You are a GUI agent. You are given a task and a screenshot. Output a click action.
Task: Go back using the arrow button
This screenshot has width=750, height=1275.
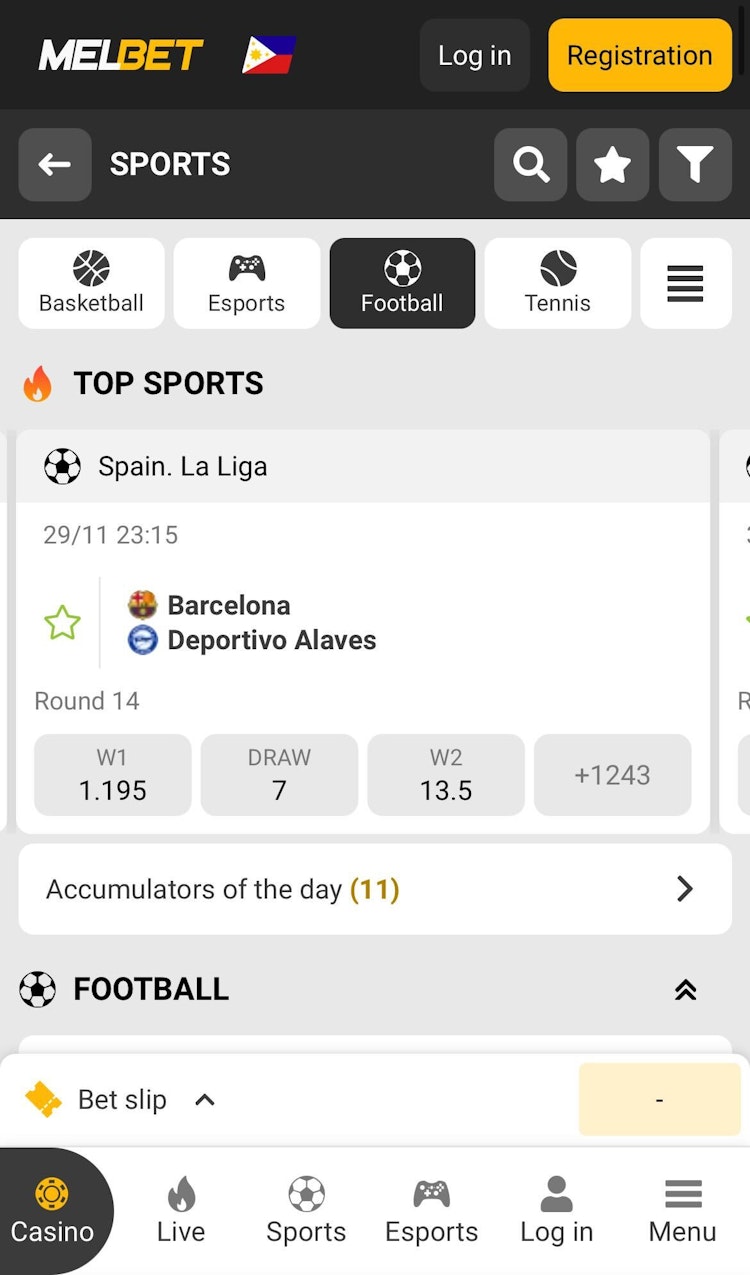(x=55, y=165)
